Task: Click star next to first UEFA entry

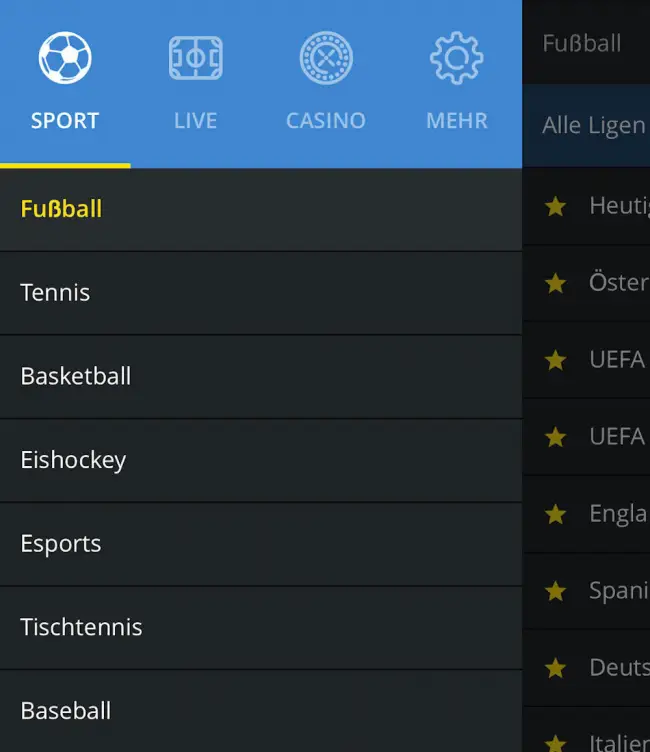Action: tap(555, 360)
